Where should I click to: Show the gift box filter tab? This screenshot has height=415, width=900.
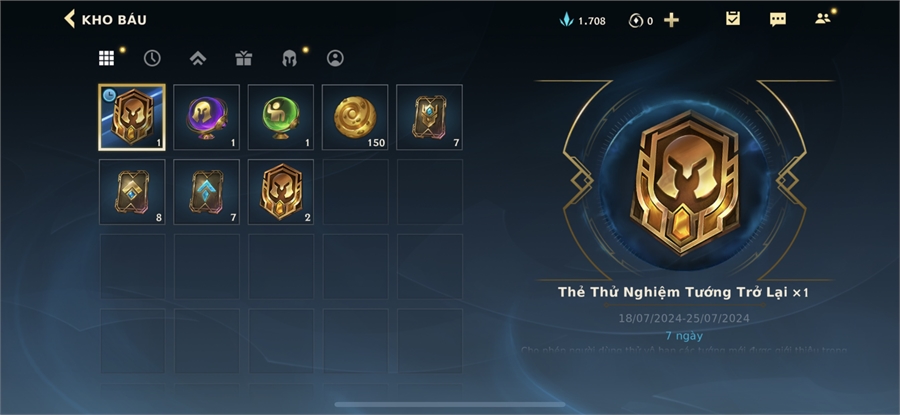tap(243, 58)
